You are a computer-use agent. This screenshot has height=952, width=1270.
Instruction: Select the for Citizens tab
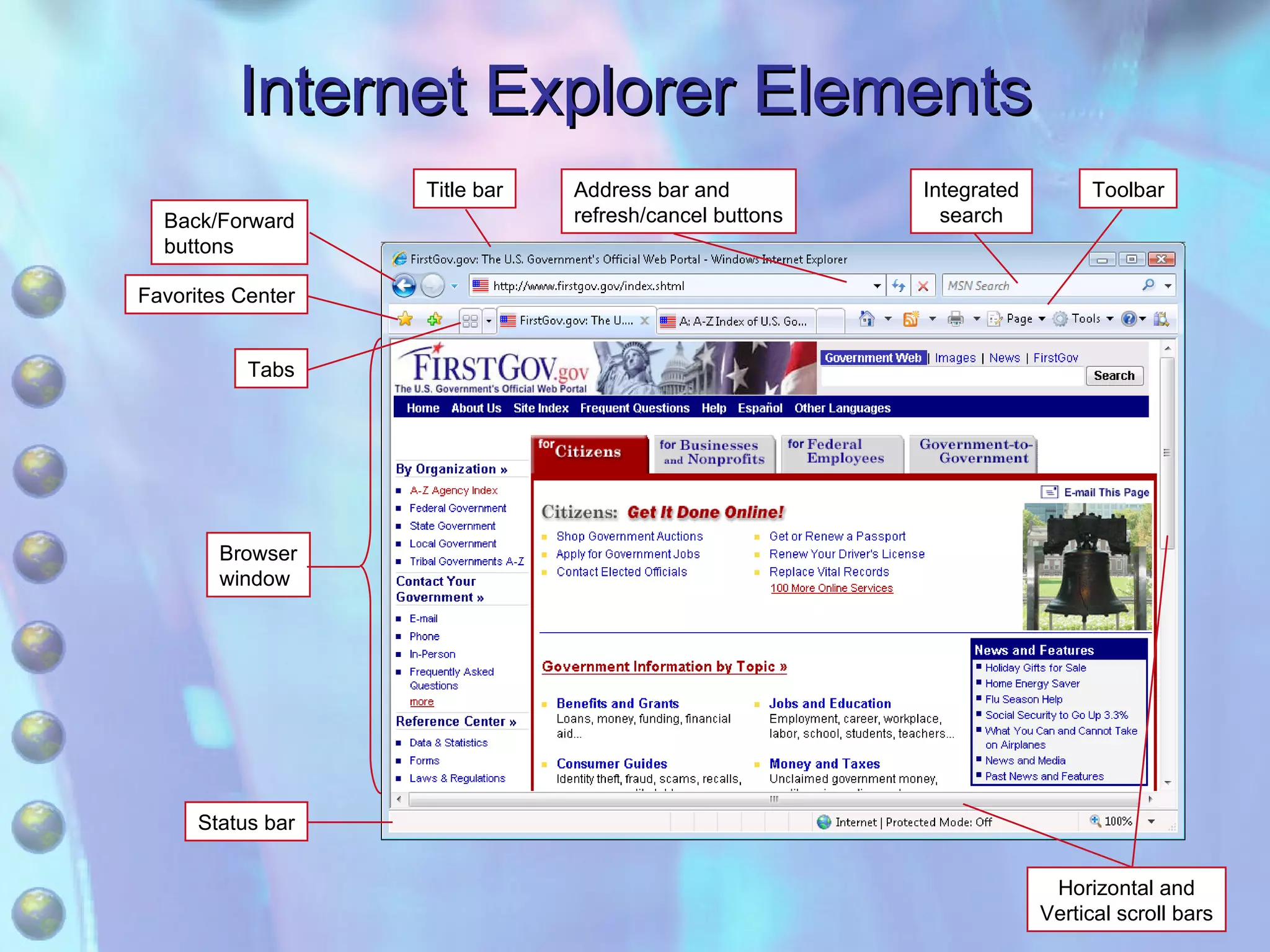coord(590,454)
